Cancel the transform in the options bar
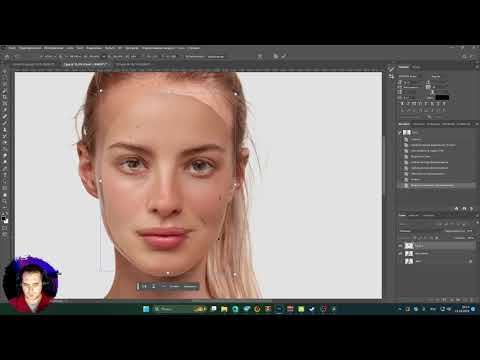This screenshot has width=480, height=360. tap(276, 56)
